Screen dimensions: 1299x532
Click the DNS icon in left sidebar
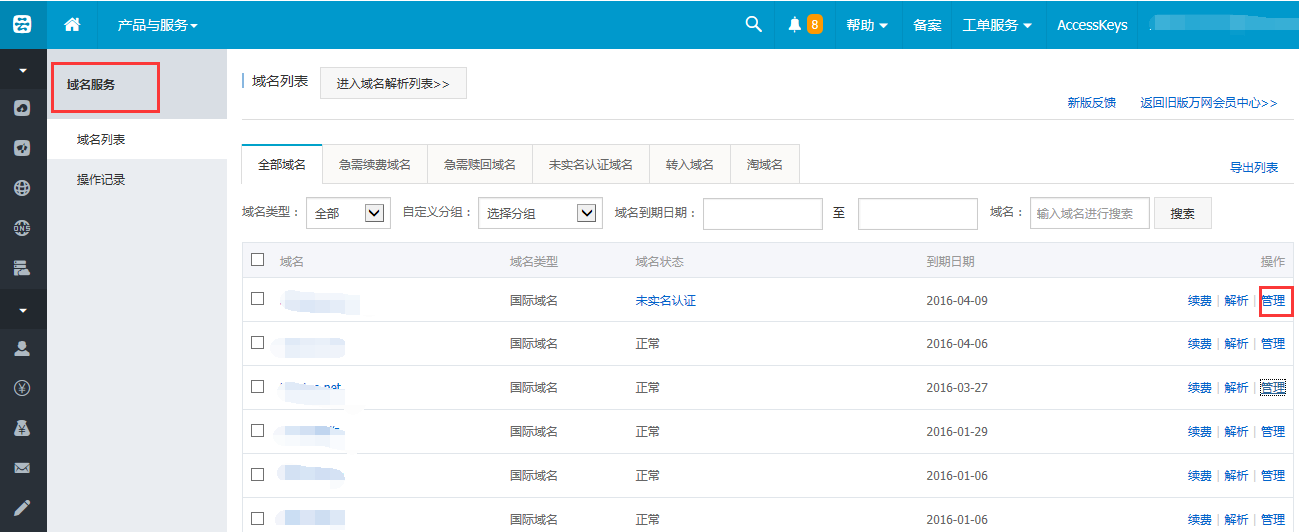(22, 228)
